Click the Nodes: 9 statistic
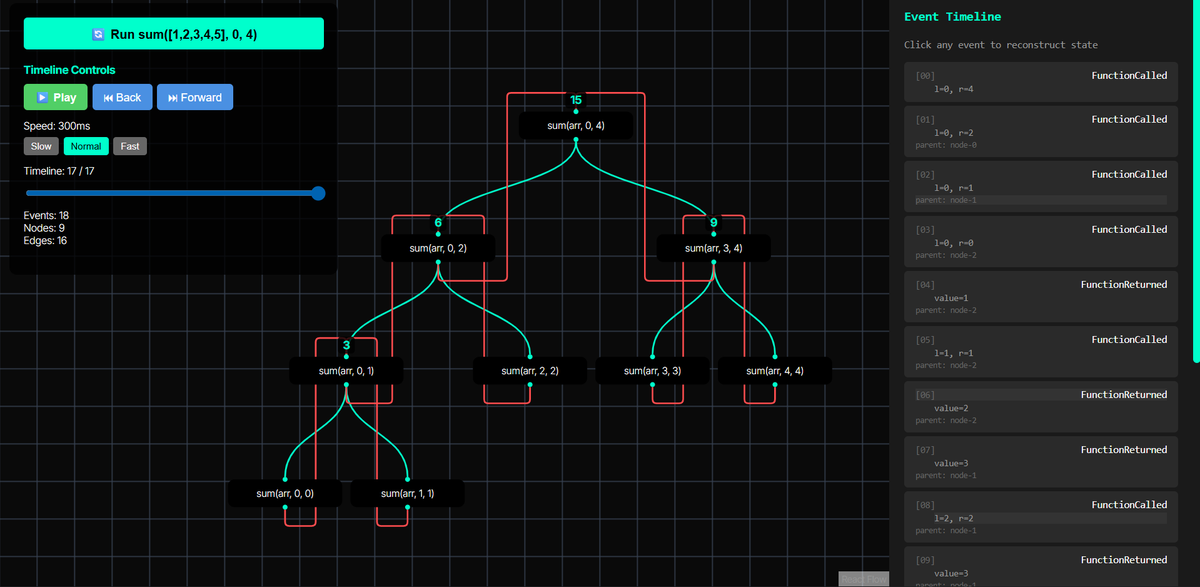The width and height of the screenshot is (1200, 587). (x=44, y=228)
